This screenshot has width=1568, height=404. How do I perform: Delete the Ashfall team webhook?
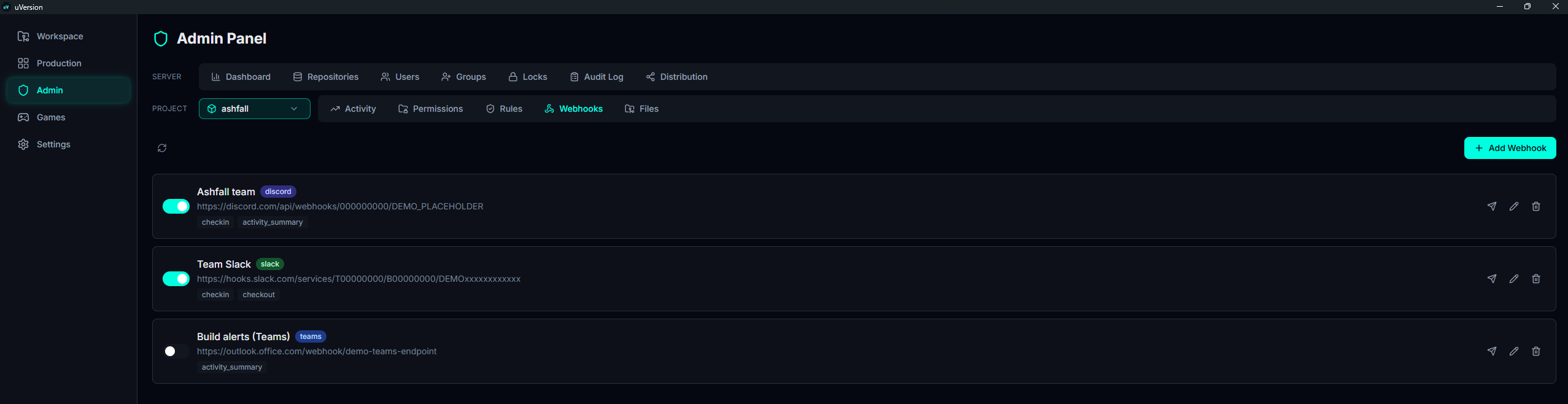1536,206
